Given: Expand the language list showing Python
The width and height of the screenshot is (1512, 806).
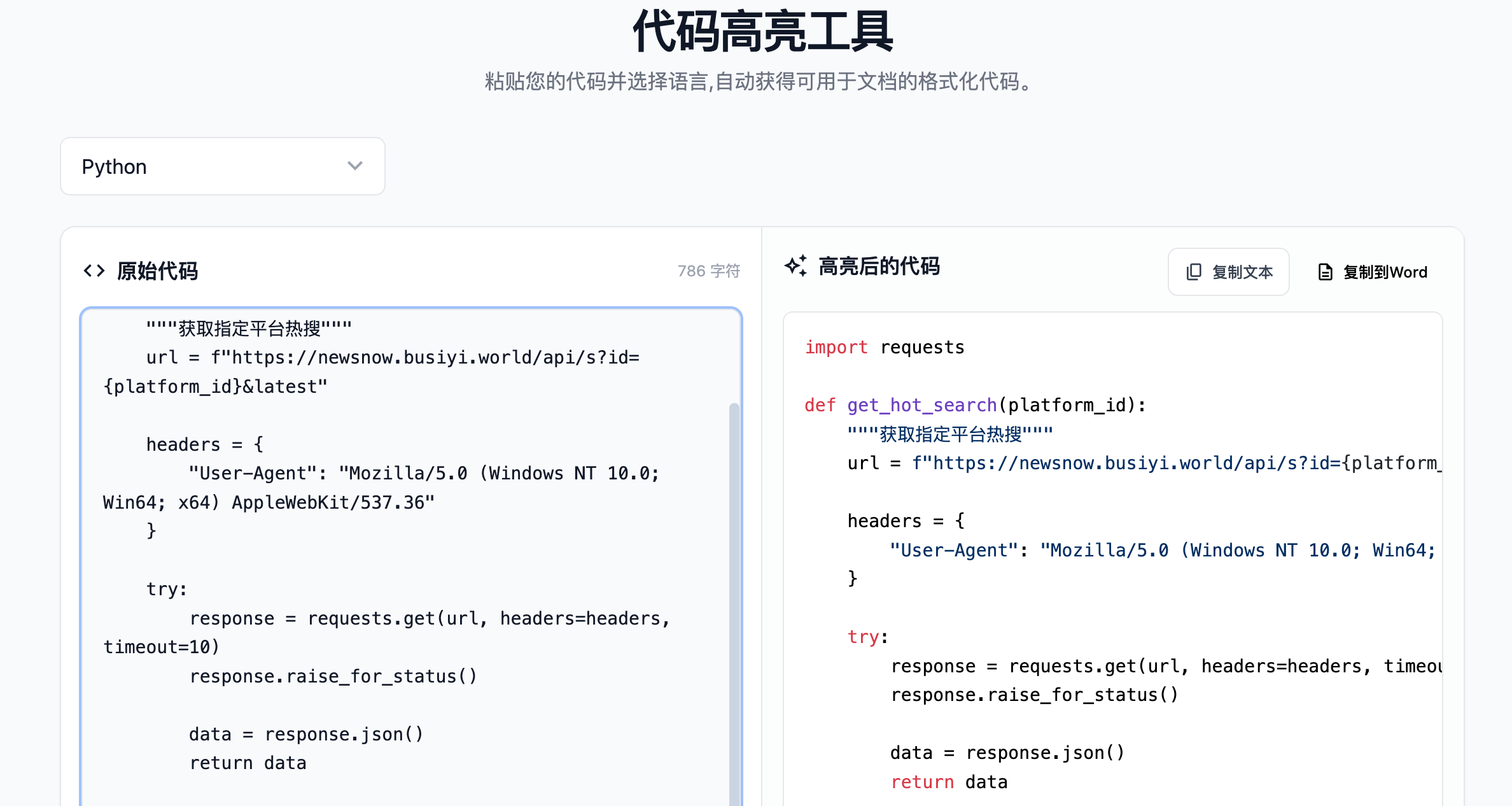Looking at the screenshot, I should pyautogui.click(x=222, y=166).
